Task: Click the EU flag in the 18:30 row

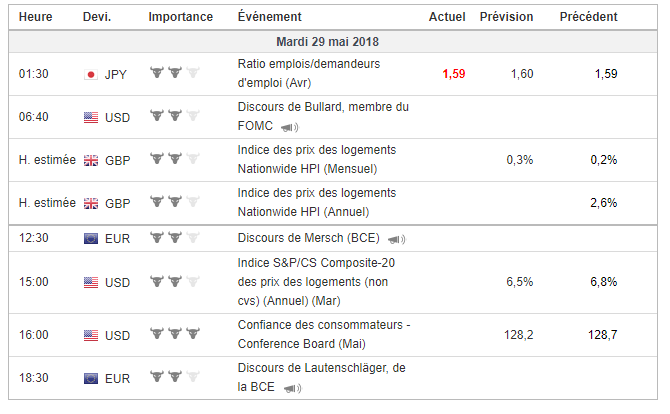Action: [91, 379]
